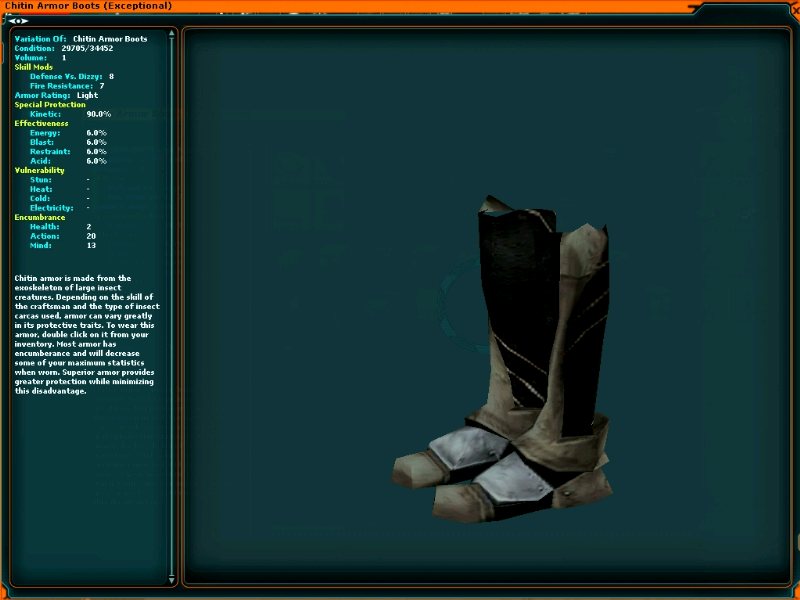Click the condition value '29705/34452'
800x600 pixels.
(x=87, y=48)
